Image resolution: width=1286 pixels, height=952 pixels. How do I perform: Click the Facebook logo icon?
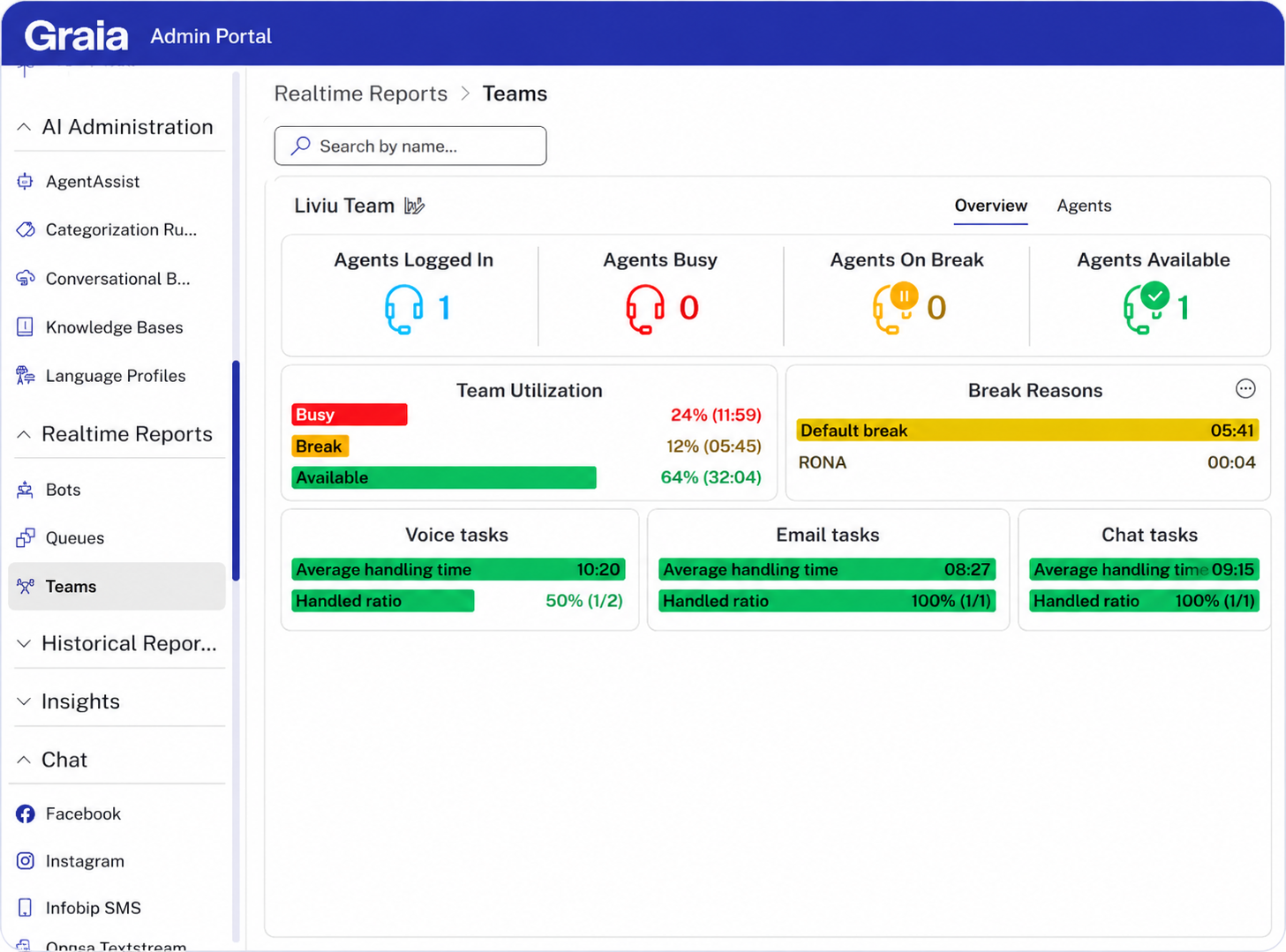coord(26,813)
